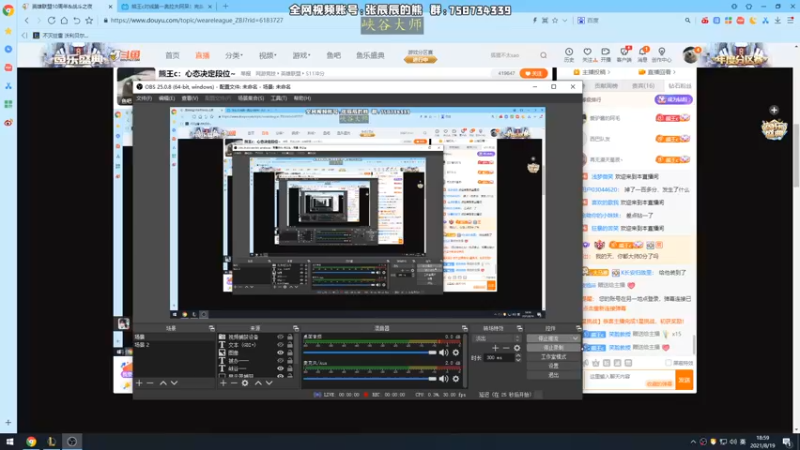Viewport: 800px width, 450px height.
Task: Adjust desktop audio volume slider
Action: tap(370, 353)
